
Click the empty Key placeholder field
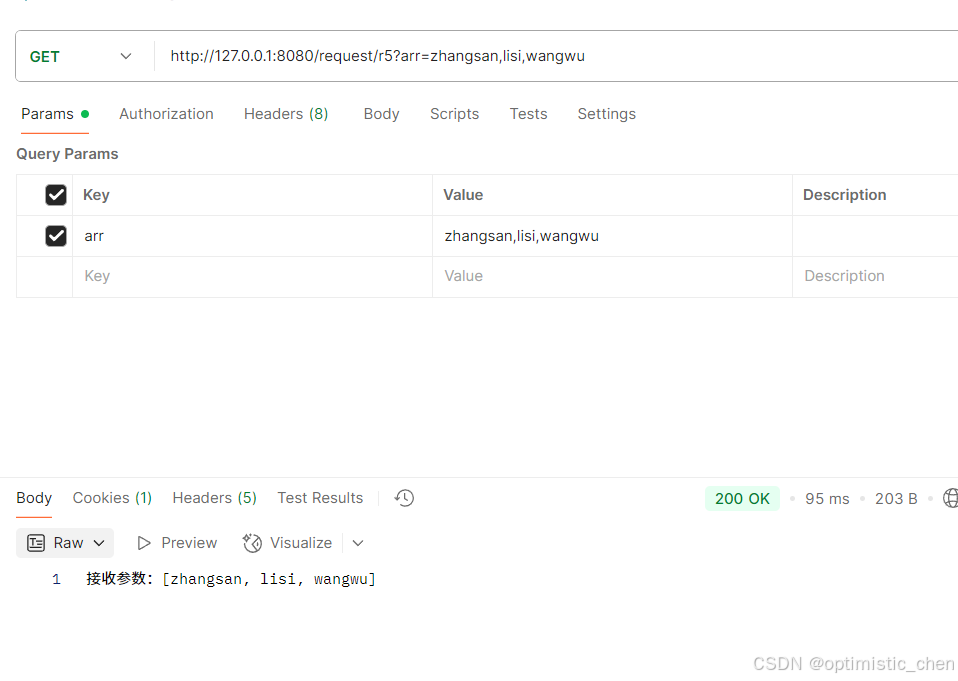[252, 277]
